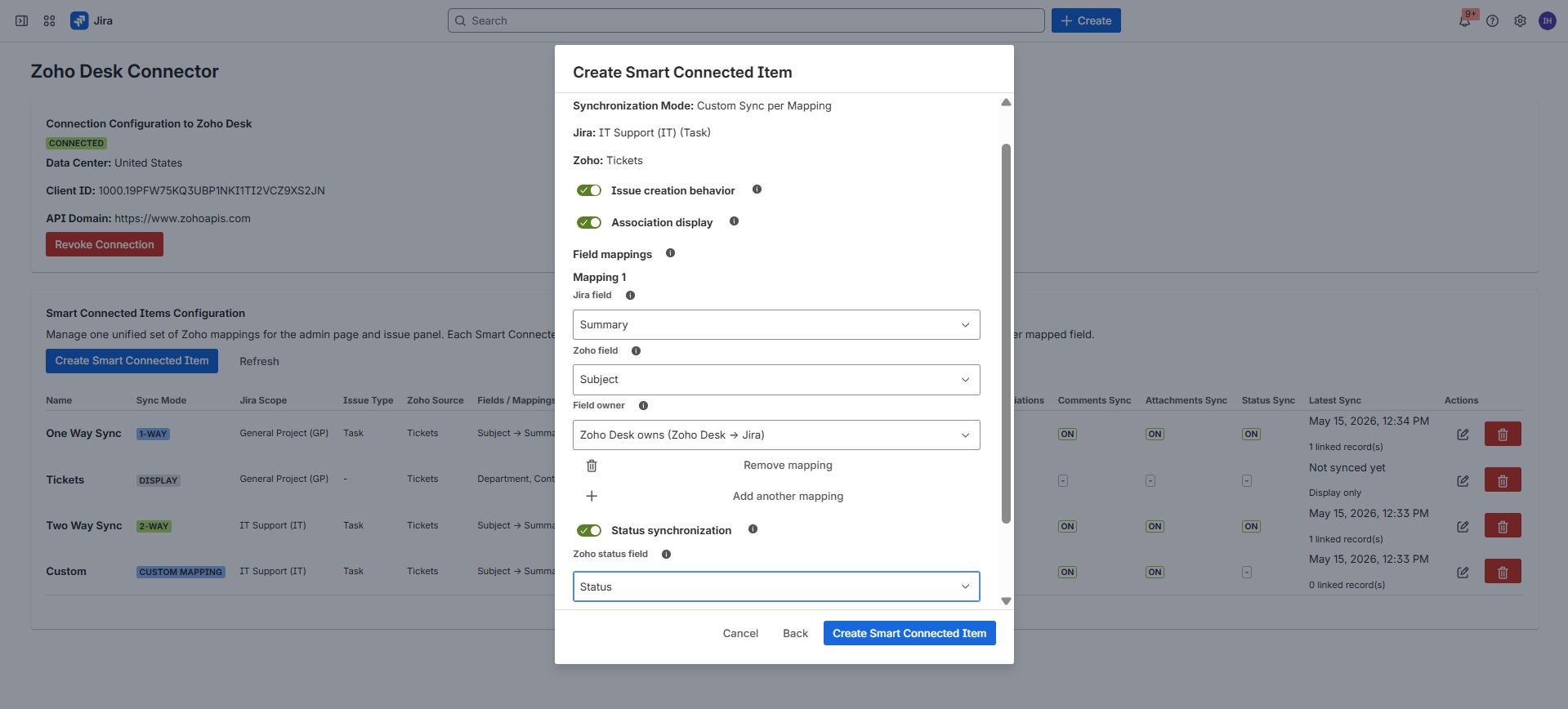Click dialog scroll up arrow
The height and width of the screenshot is (709, 1568).
coord(1006,102)
